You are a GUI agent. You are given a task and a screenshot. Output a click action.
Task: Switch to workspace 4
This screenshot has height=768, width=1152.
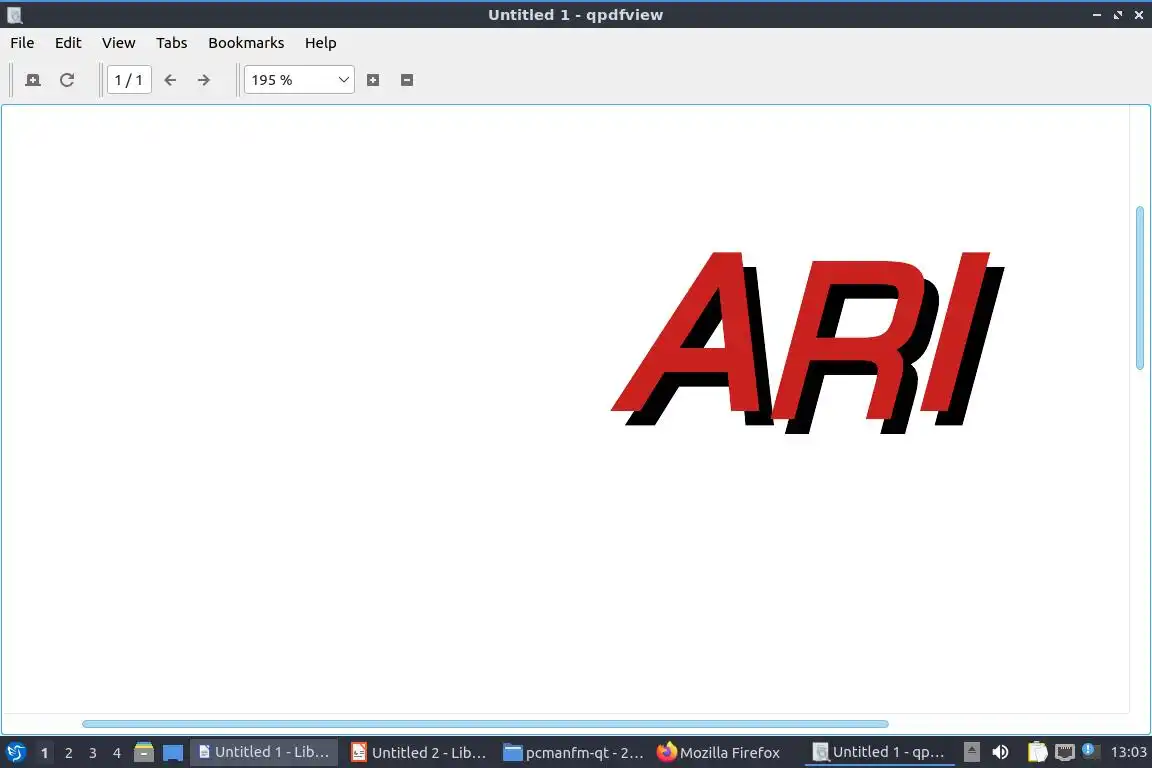117,753
